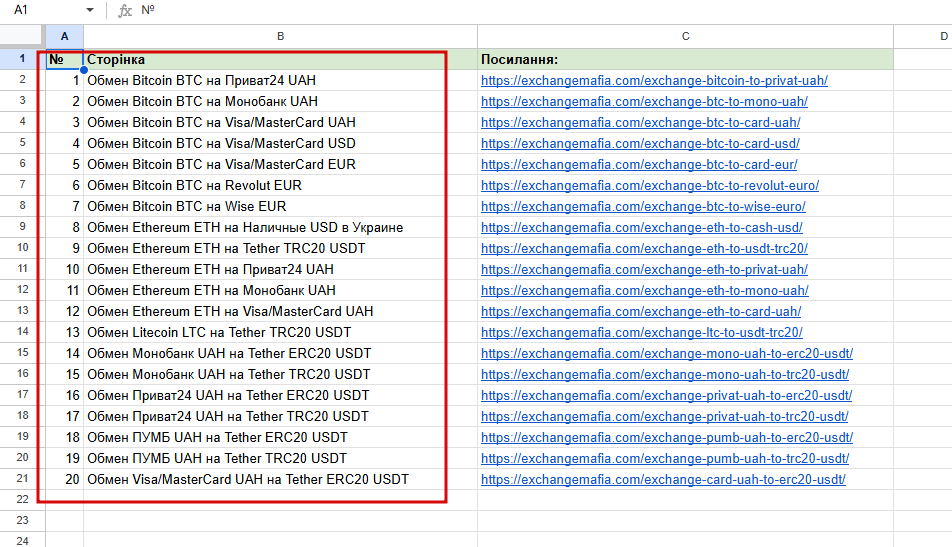Screen dimensions: 952x547
Task: Select cell Обмен Монобанк UAH на Tether TRC20
Action: tap(280, 375)
